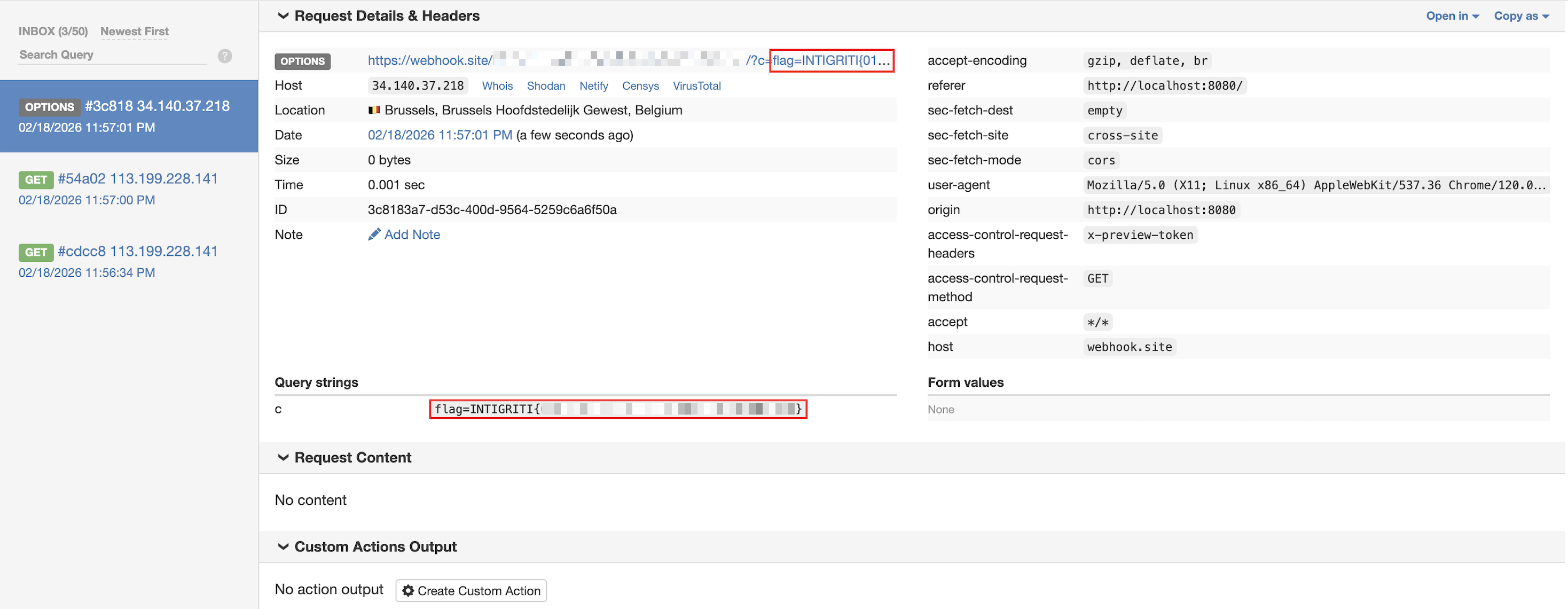Click the request date timestamp link
The width and height of the screenshot is (1568, 609).
[440, 135]
